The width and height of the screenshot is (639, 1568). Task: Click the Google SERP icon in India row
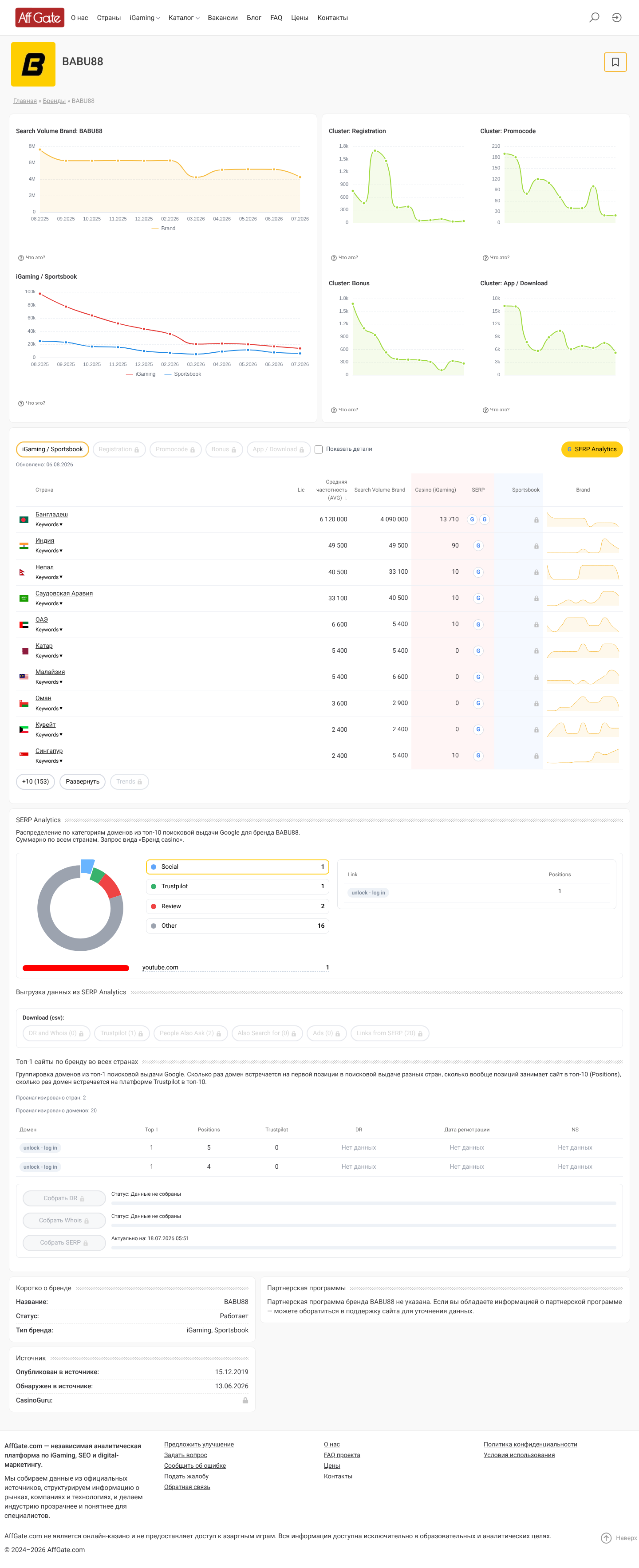pos(478,546)
